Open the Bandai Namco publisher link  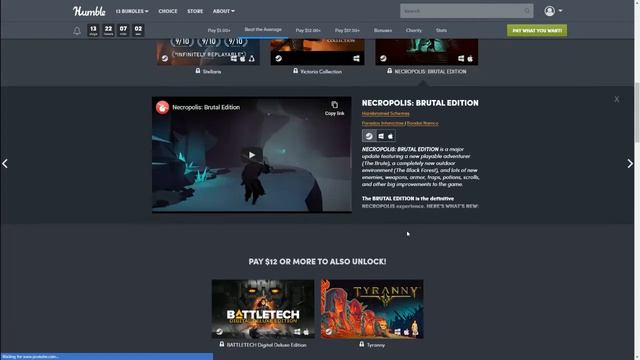pos(422,123)
